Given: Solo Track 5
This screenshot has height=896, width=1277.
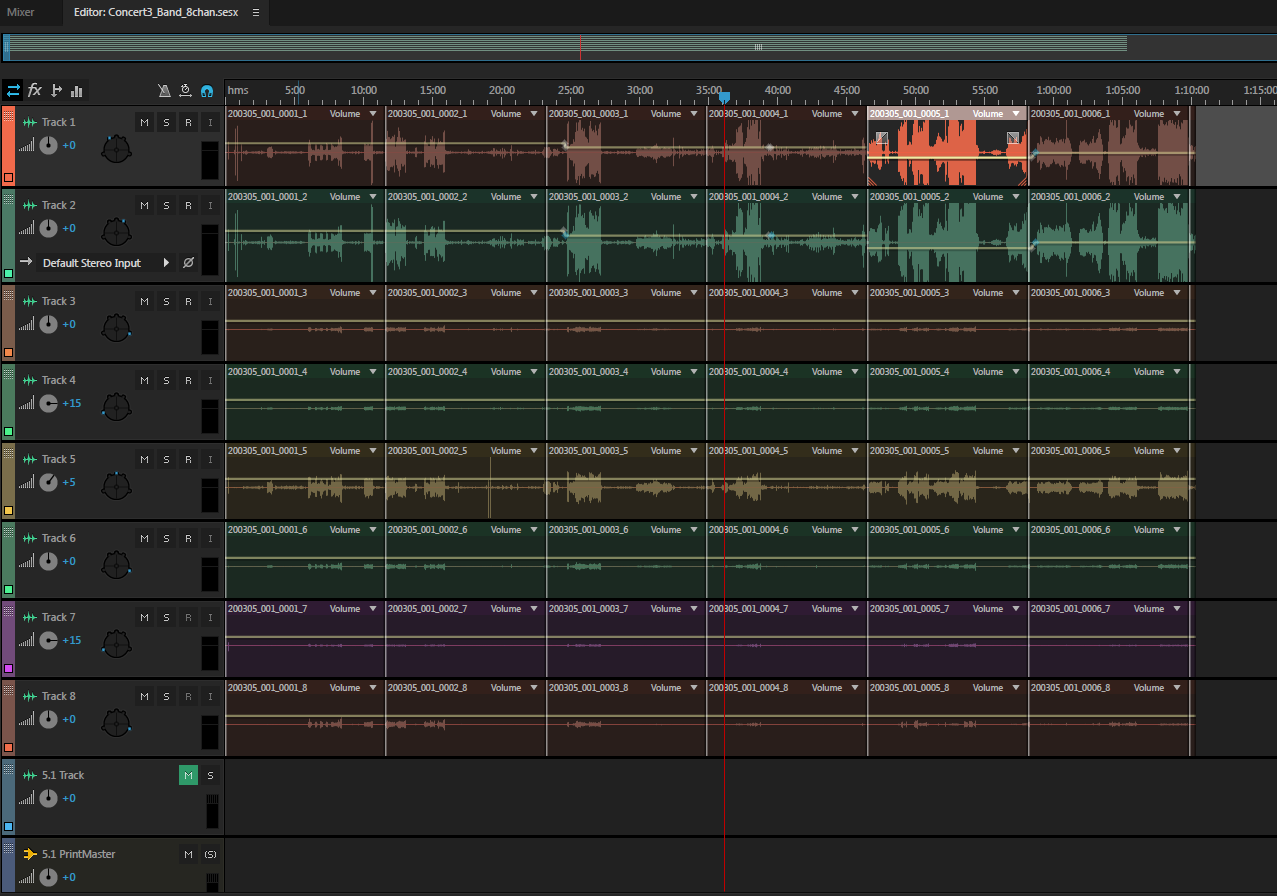Looking at the screenshot, I should pos(167,459).
